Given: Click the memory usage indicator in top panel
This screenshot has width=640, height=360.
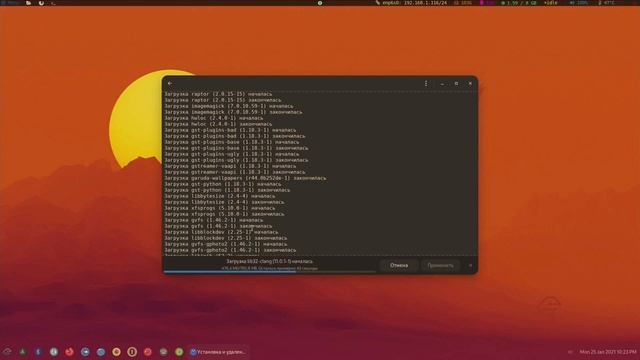Looking at the screenshot, I should point(519,2).
